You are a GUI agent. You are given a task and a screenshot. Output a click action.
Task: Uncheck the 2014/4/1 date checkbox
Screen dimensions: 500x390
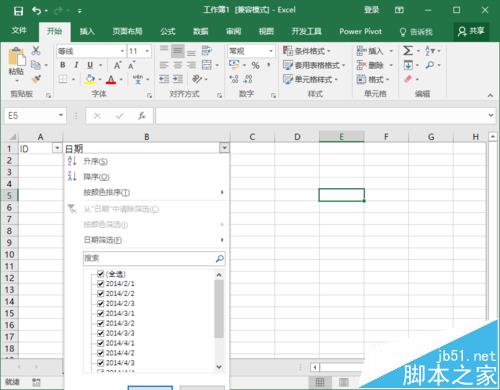pos(100,343)
